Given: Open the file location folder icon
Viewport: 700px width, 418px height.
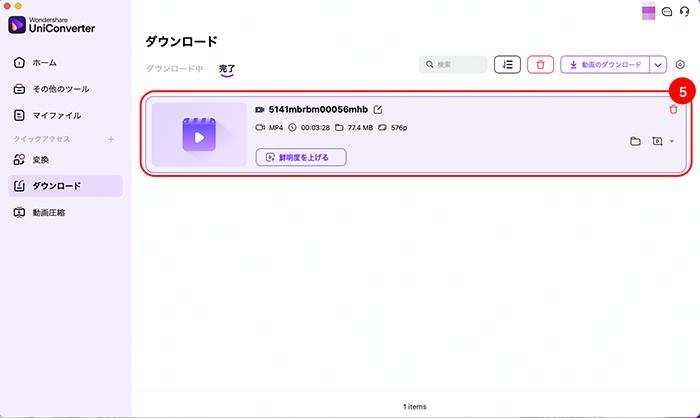Looking at the screenshot, I should tap(635, 141).
